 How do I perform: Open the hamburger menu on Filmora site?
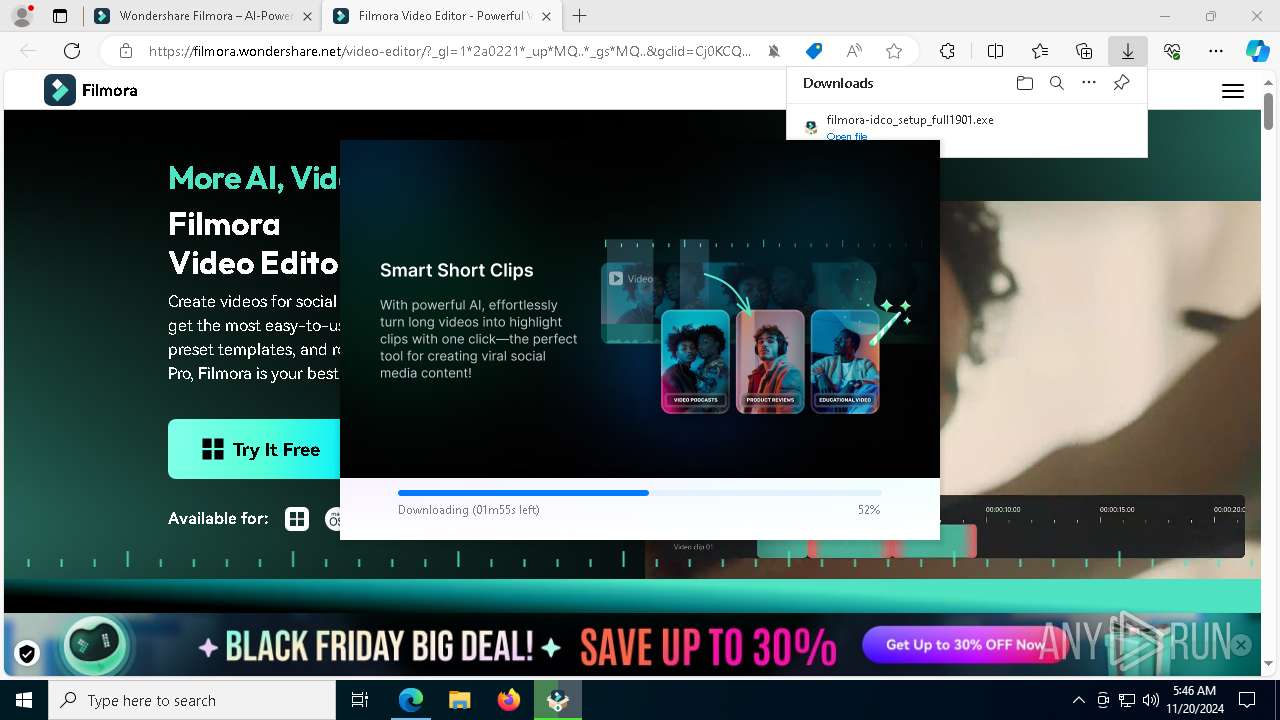pyautogui.click(x=1233, y=91)
